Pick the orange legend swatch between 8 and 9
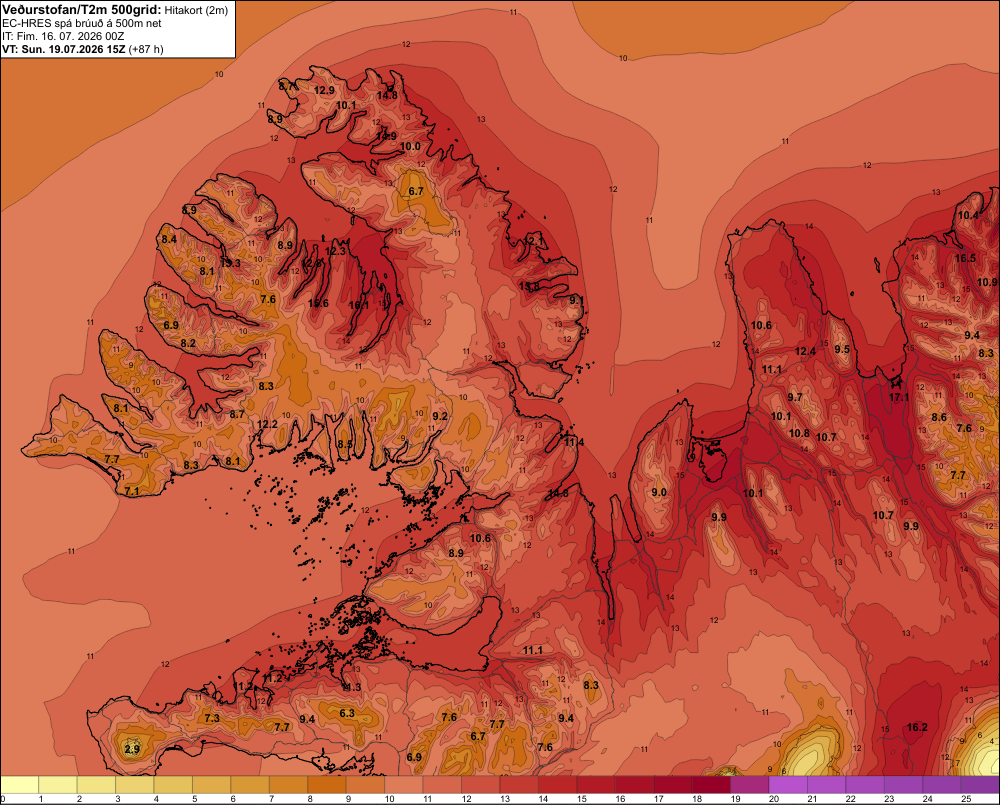The height and width of the screenshot is (805, 1000). coord(327,784)
